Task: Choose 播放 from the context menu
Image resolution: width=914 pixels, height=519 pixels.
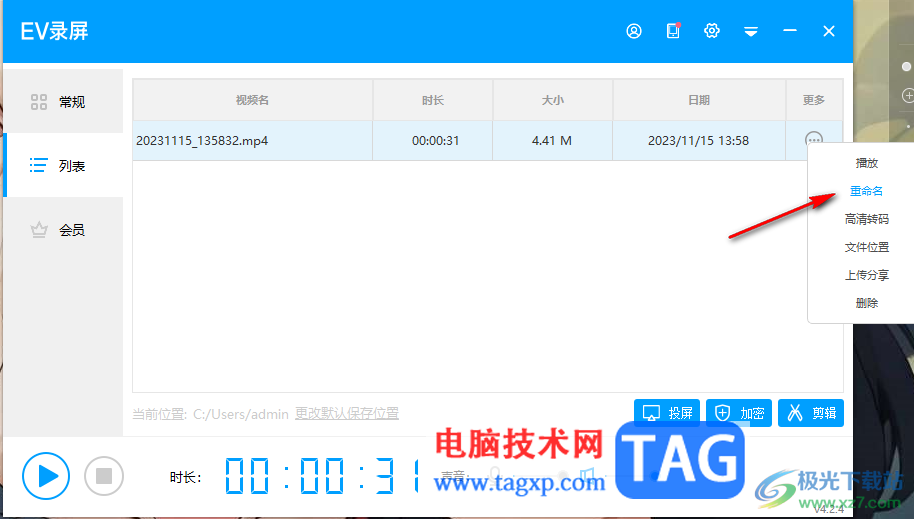Action: (x=866, y=163)
